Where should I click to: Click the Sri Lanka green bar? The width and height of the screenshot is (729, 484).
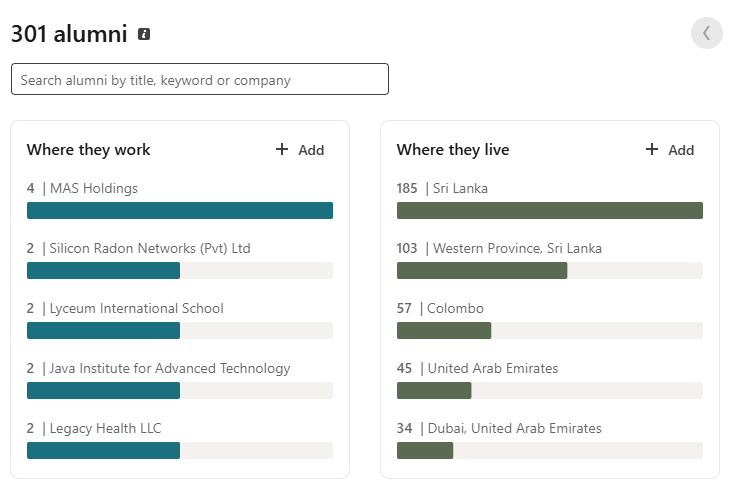click(x=550, y=211)
